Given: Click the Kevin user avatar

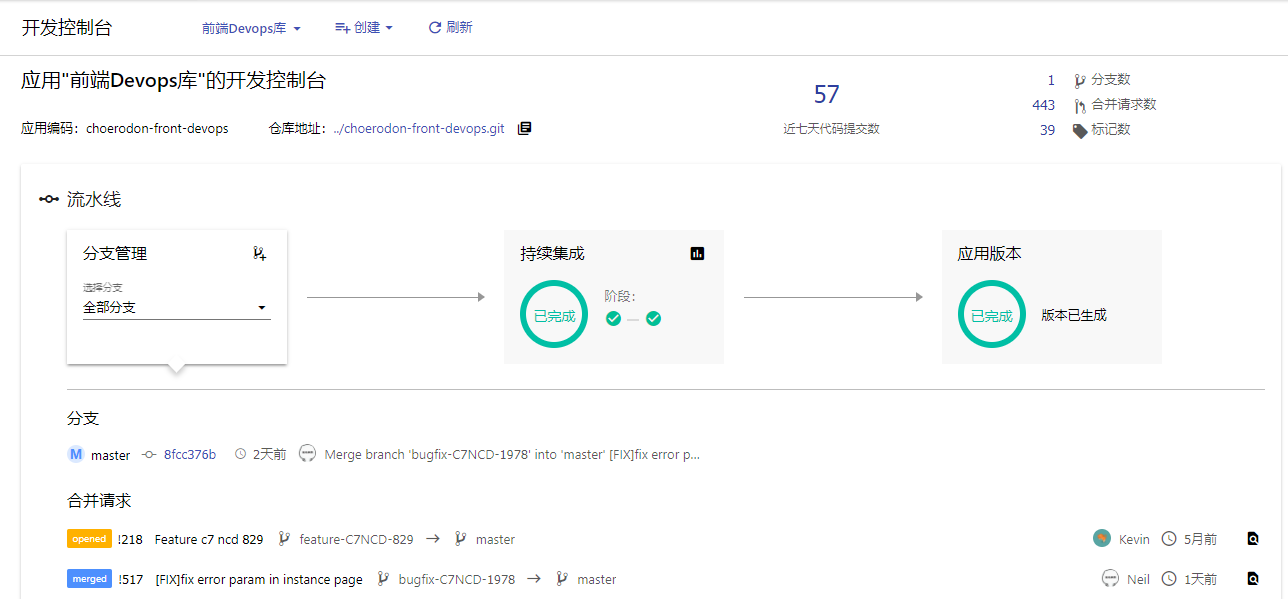Looking at the screenshot, I should pos(1102,538).
